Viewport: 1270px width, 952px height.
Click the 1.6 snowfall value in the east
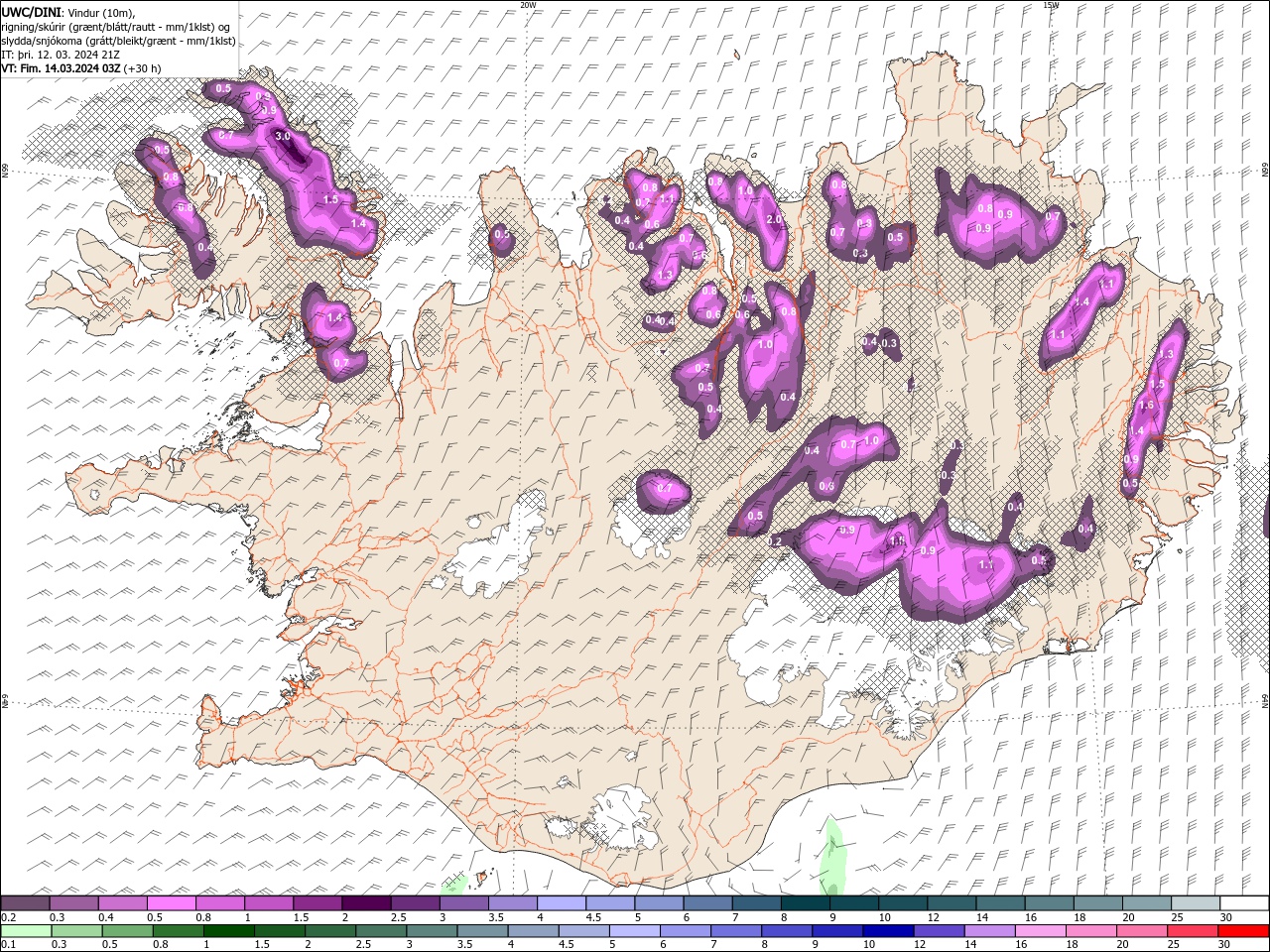(1147, 405)
